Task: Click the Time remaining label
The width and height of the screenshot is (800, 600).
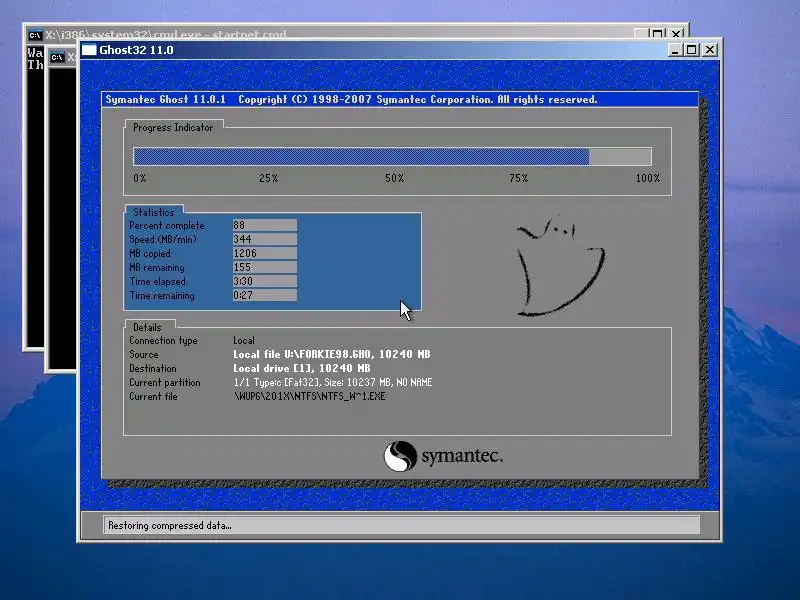Action: [162, 295]
